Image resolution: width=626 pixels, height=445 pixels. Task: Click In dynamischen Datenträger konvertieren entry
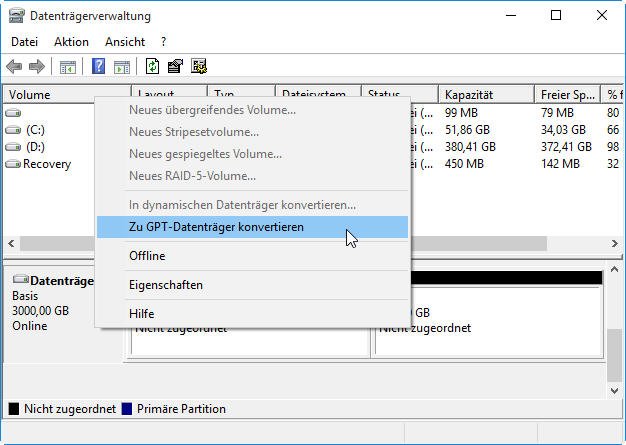252,205
